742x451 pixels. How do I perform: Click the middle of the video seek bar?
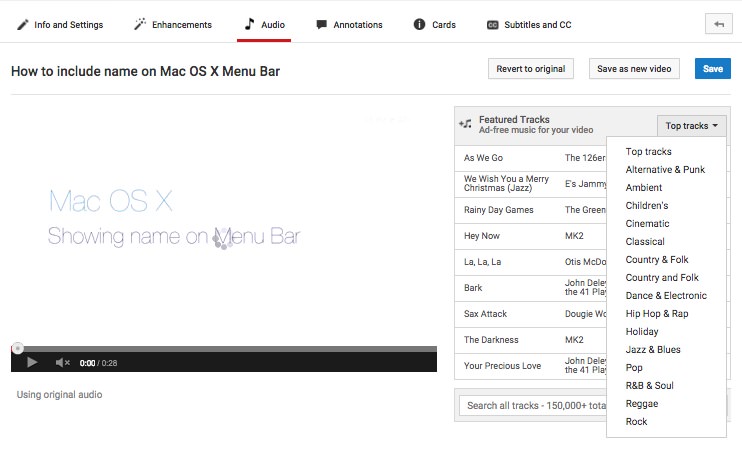pyautogui.click(x=224, y=349)
